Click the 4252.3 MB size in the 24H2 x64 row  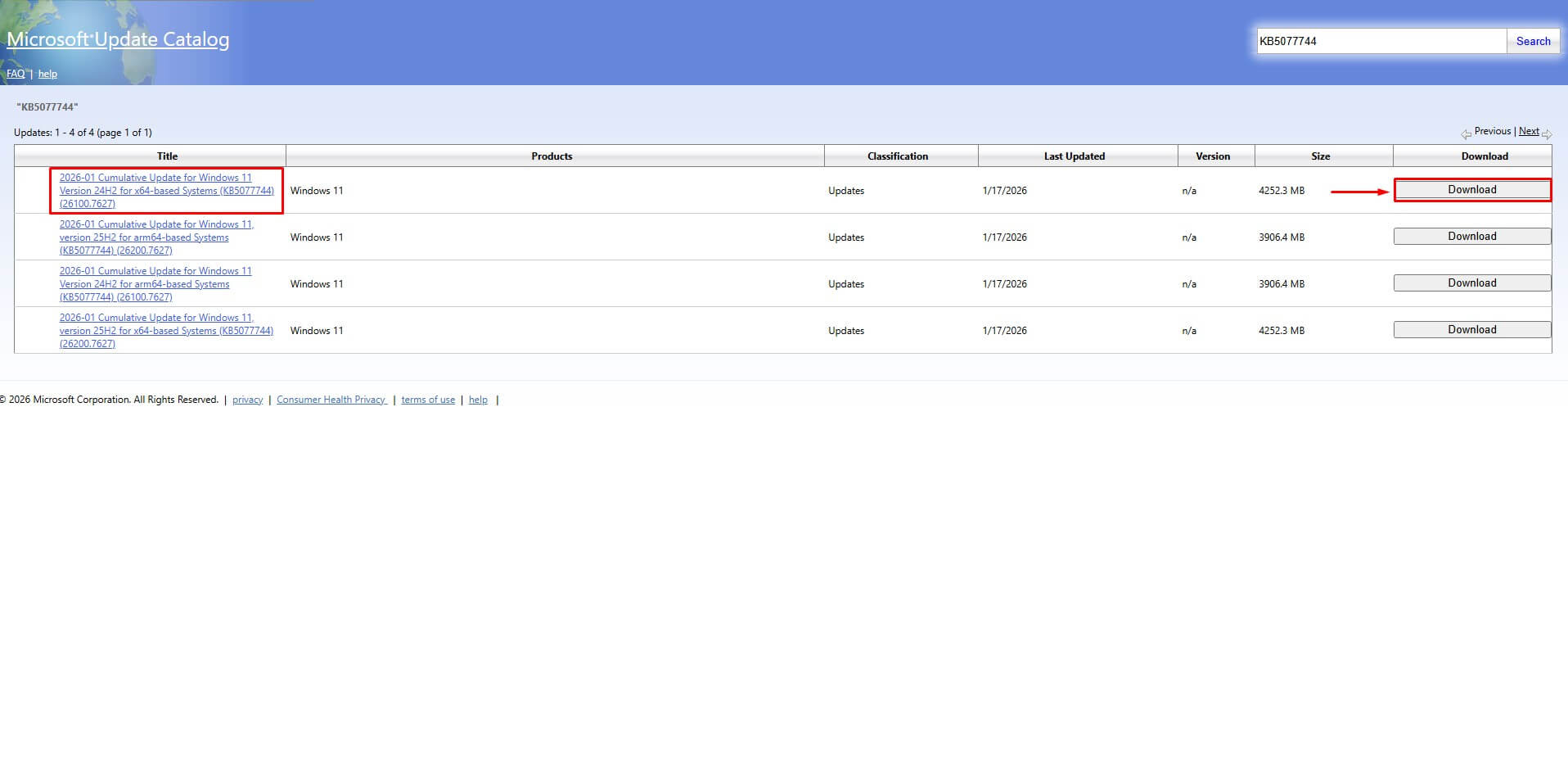1282,190
